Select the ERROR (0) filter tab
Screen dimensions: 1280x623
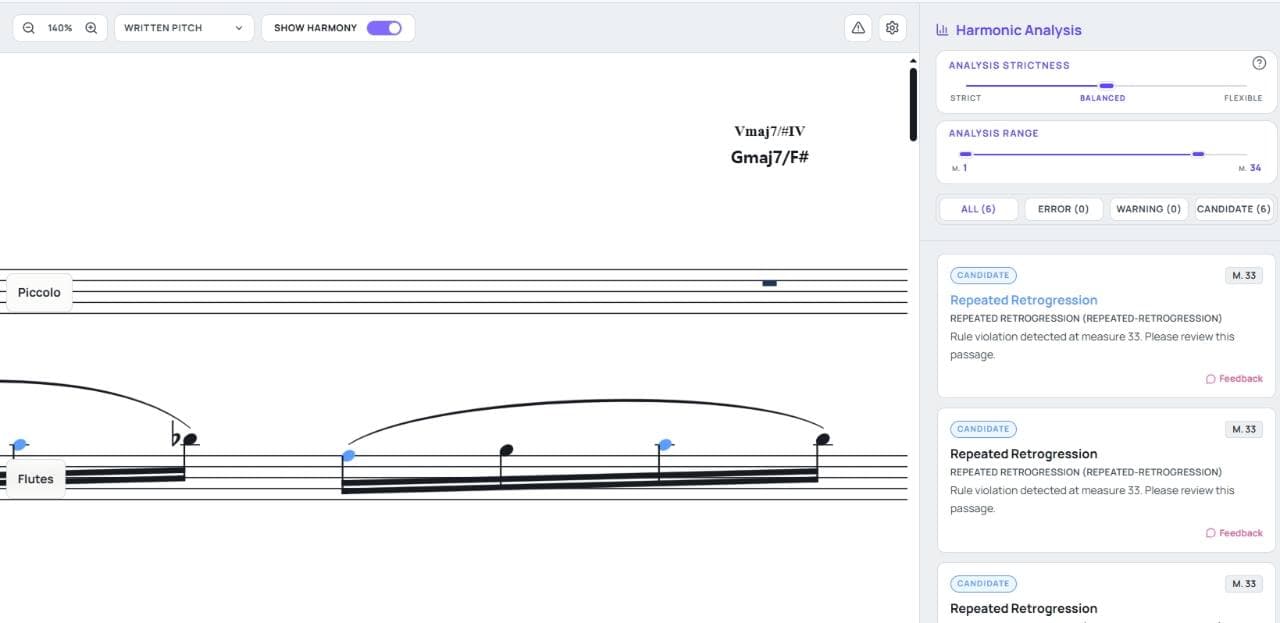pos(1064,209)
